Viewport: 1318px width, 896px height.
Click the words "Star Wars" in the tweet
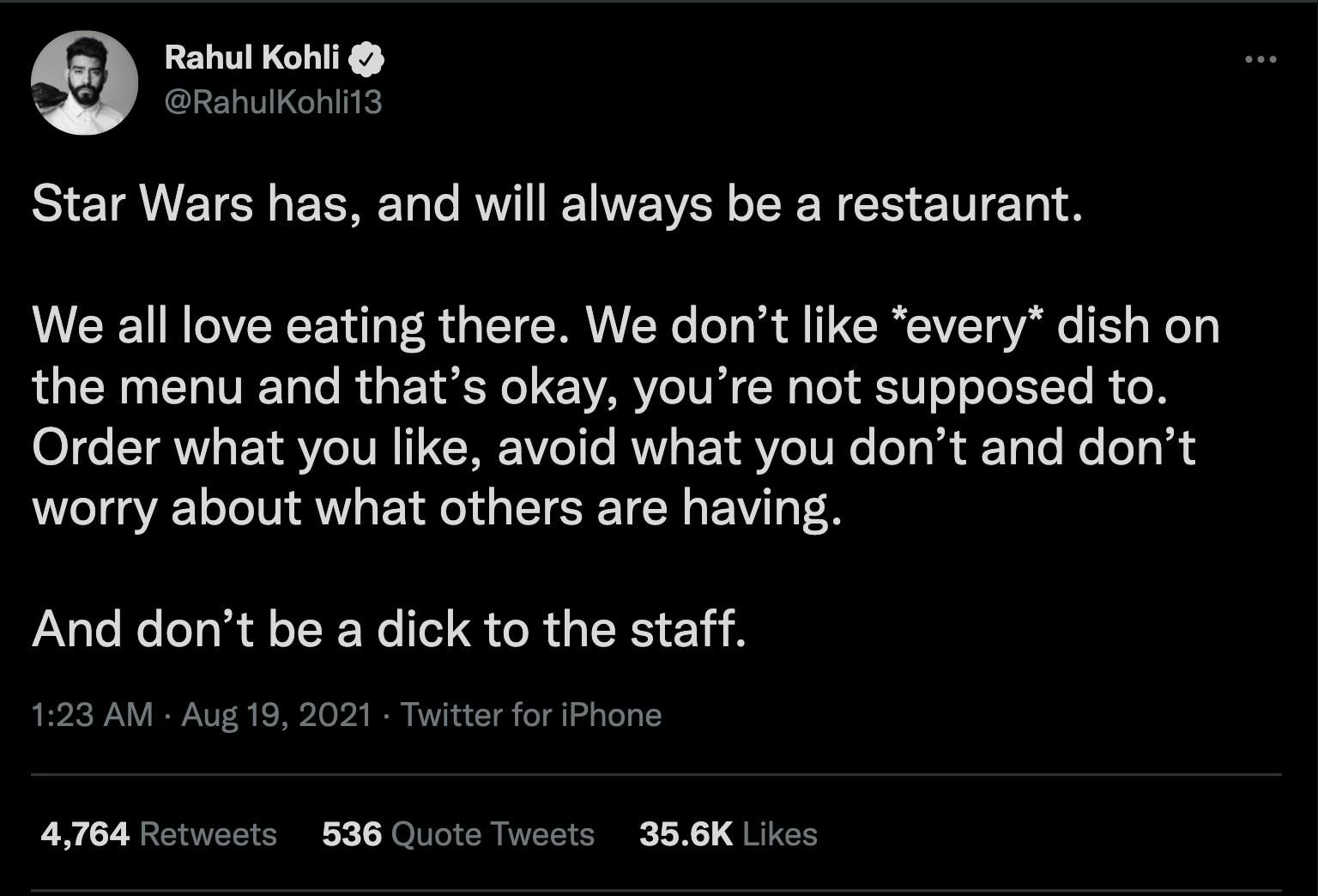click(x=142, y=205)
